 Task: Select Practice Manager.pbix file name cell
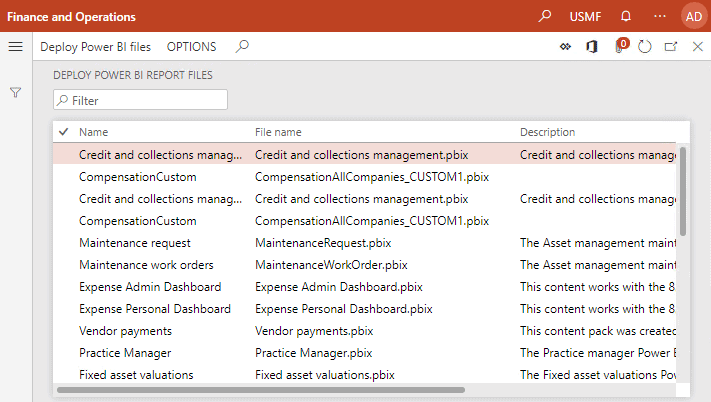313,353
